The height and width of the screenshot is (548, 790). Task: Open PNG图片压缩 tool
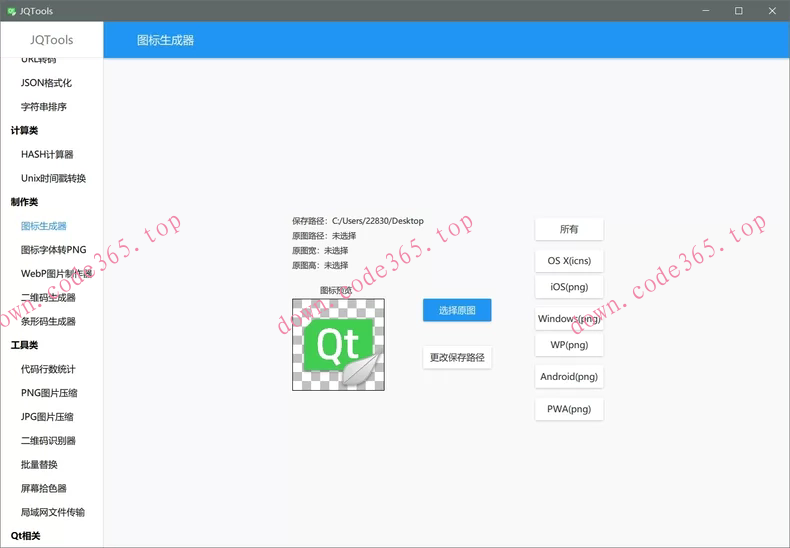coord(49,393)
